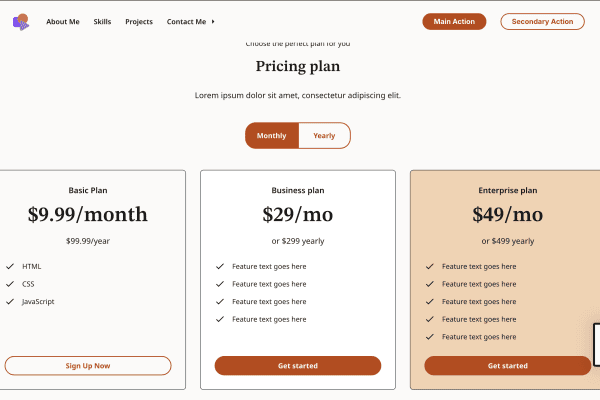Click first checkmark in the Enterprise plan card
The height and width of the screenshot is (400, 600).
click(x=430, y=266)
